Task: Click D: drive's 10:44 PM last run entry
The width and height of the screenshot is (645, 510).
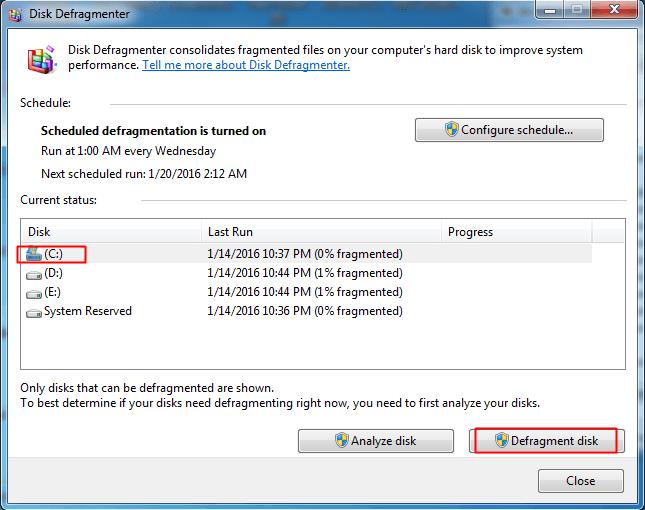Action: [305, 273]
